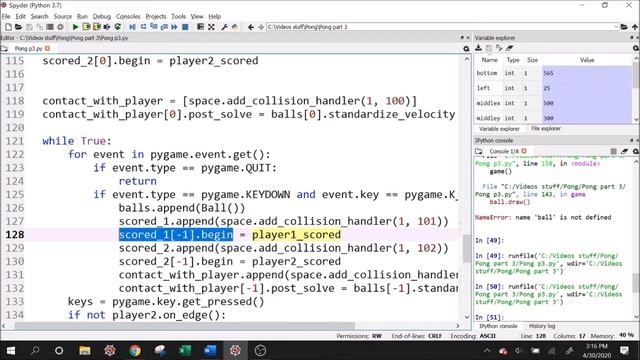Click editor vertical scrollbar thumb

(467, 249)
